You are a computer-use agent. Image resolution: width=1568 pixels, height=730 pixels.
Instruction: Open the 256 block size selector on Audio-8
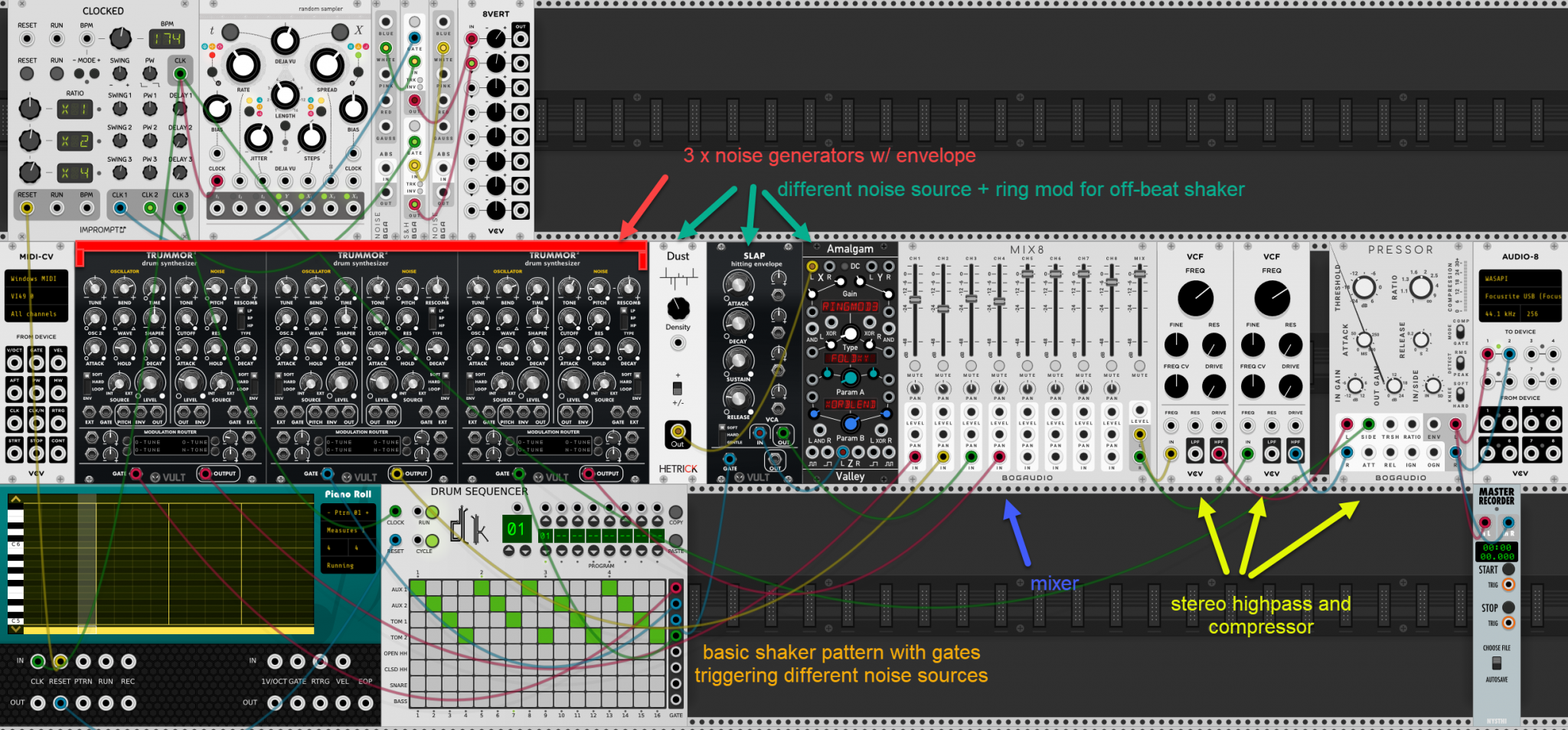click(1542, 313)
